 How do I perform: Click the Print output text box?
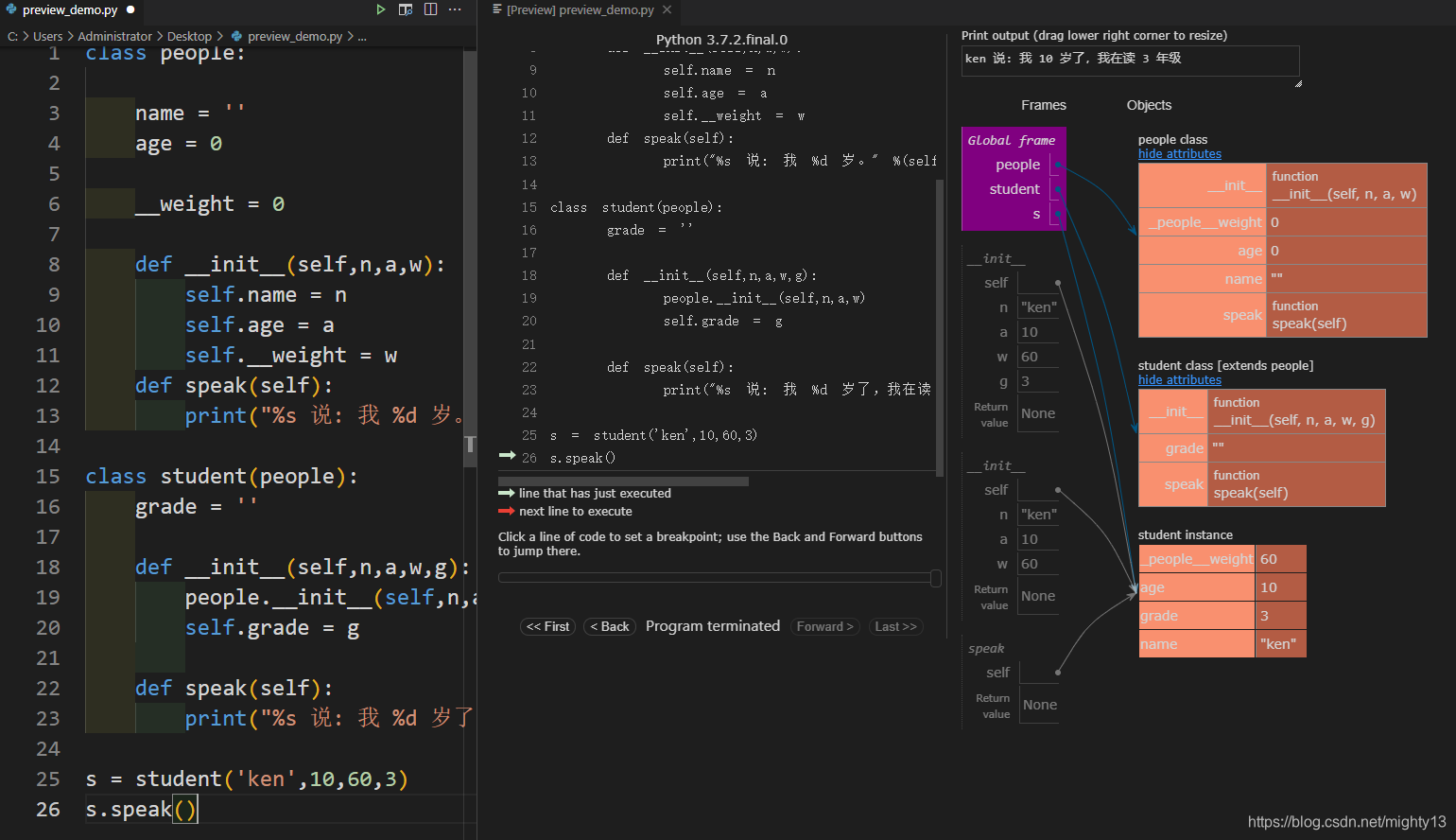(x=1130, y=61)
